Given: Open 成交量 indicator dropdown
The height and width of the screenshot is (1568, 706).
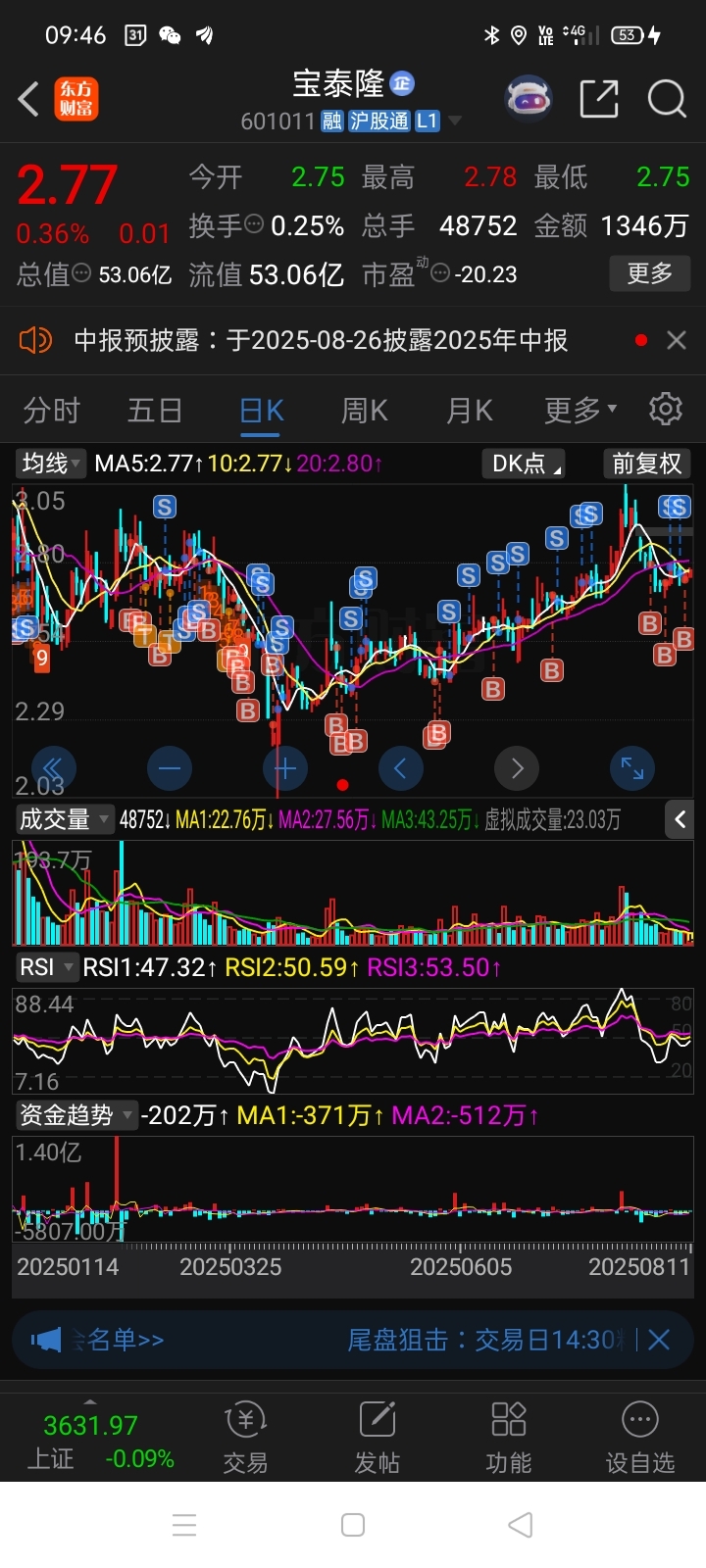Looking at the screenshot, I should click(65, 819).
